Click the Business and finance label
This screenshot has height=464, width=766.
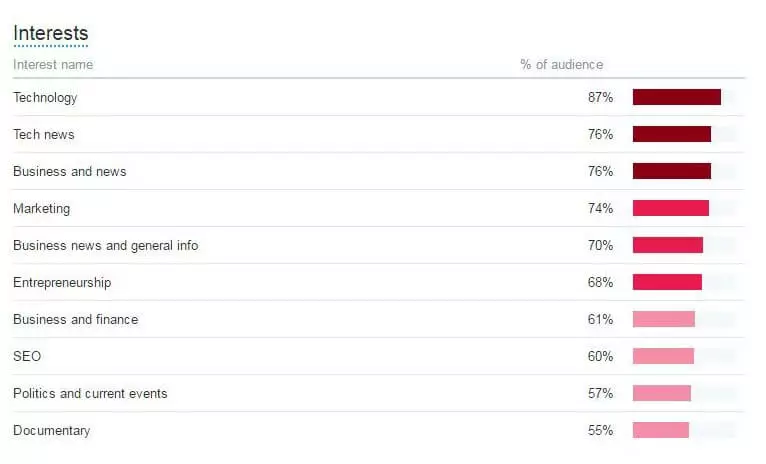click(x=76, y=320)
